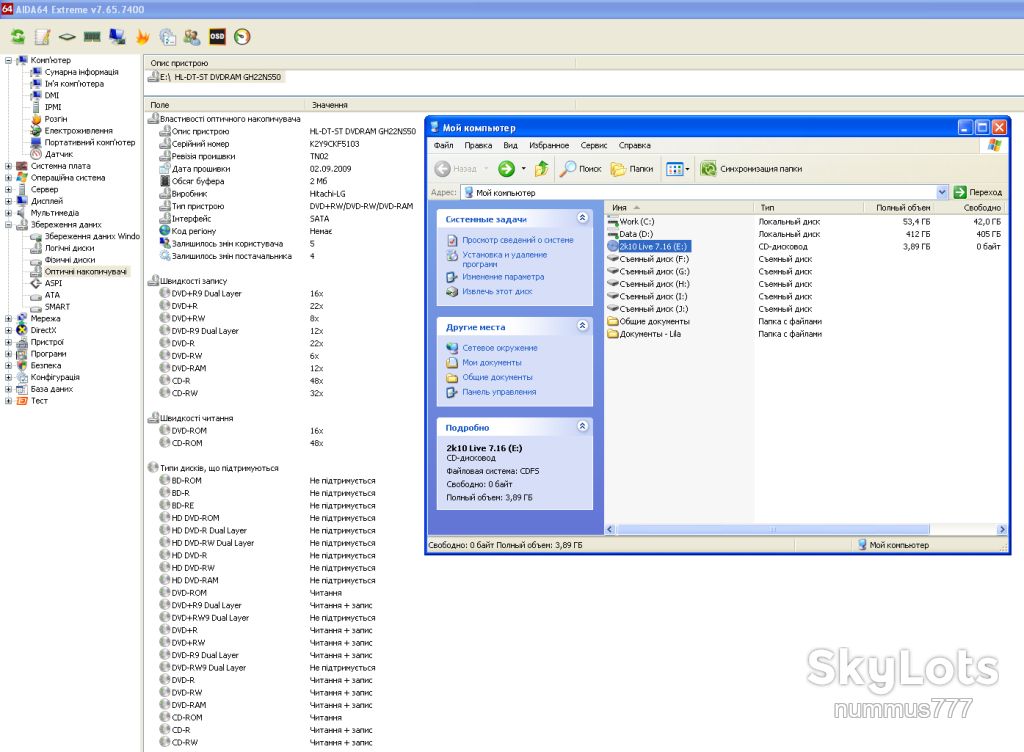
Task: Select the 2k10 Live 7.16 (E:) drive
Action: tap(647, 247)
